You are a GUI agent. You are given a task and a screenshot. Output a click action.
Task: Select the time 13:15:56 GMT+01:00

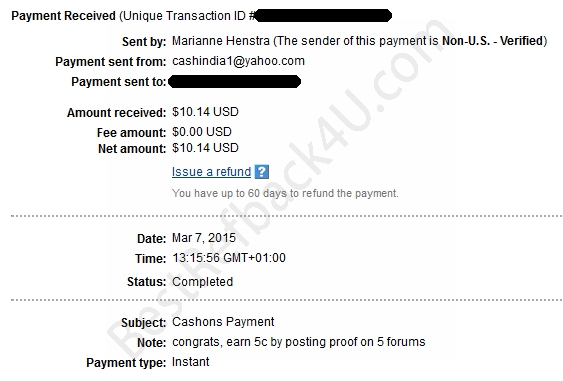pos(229,258)
